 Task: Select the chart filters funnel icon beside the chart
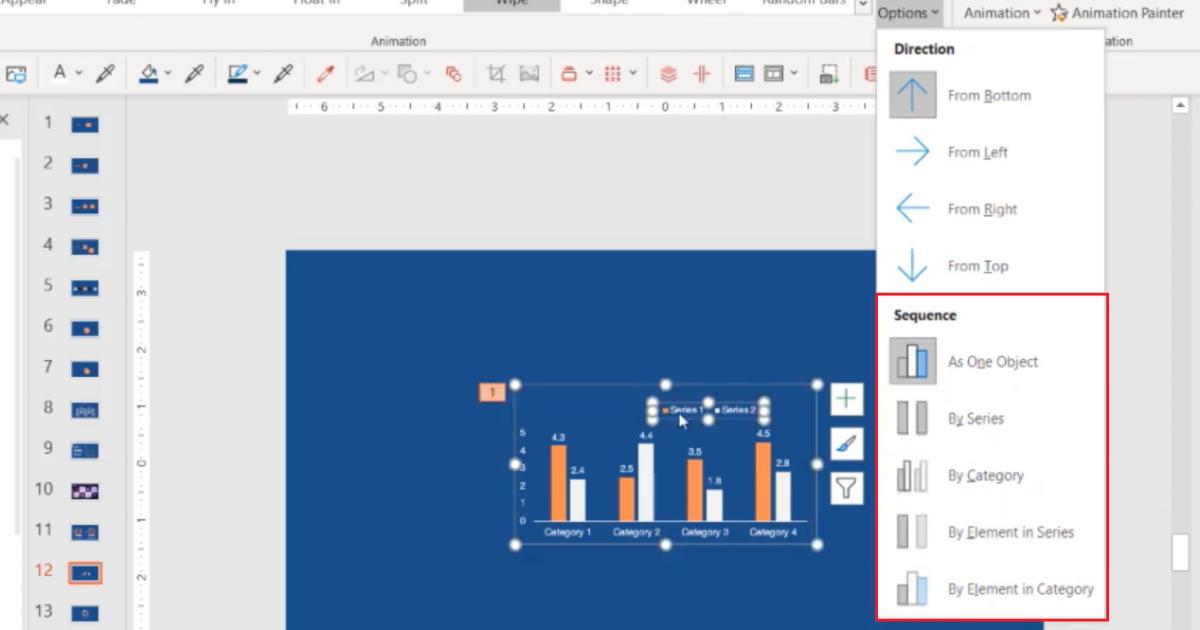(x=845, y=485)
